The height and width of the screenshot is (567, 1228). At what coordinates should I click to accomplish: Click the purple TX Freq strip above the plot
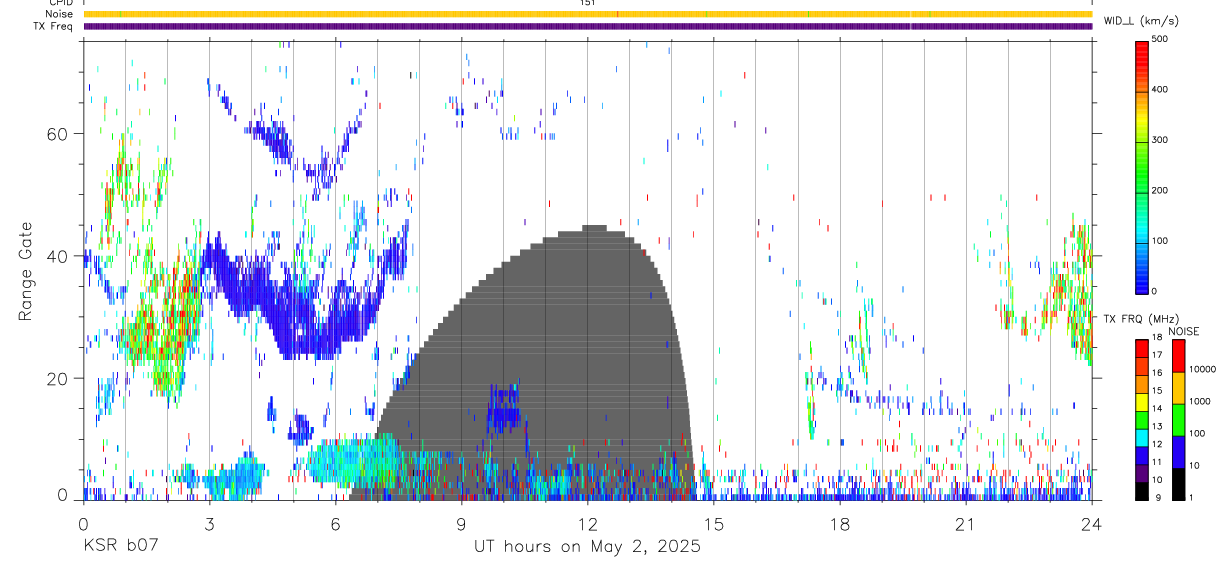588,26
